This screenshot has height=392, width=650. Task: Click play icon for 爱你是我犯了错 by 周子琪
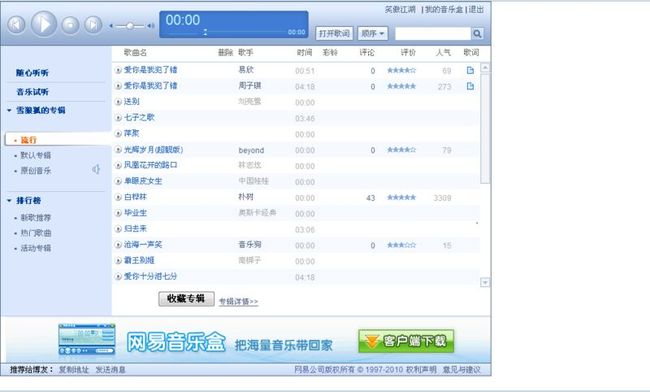(118, 86)
